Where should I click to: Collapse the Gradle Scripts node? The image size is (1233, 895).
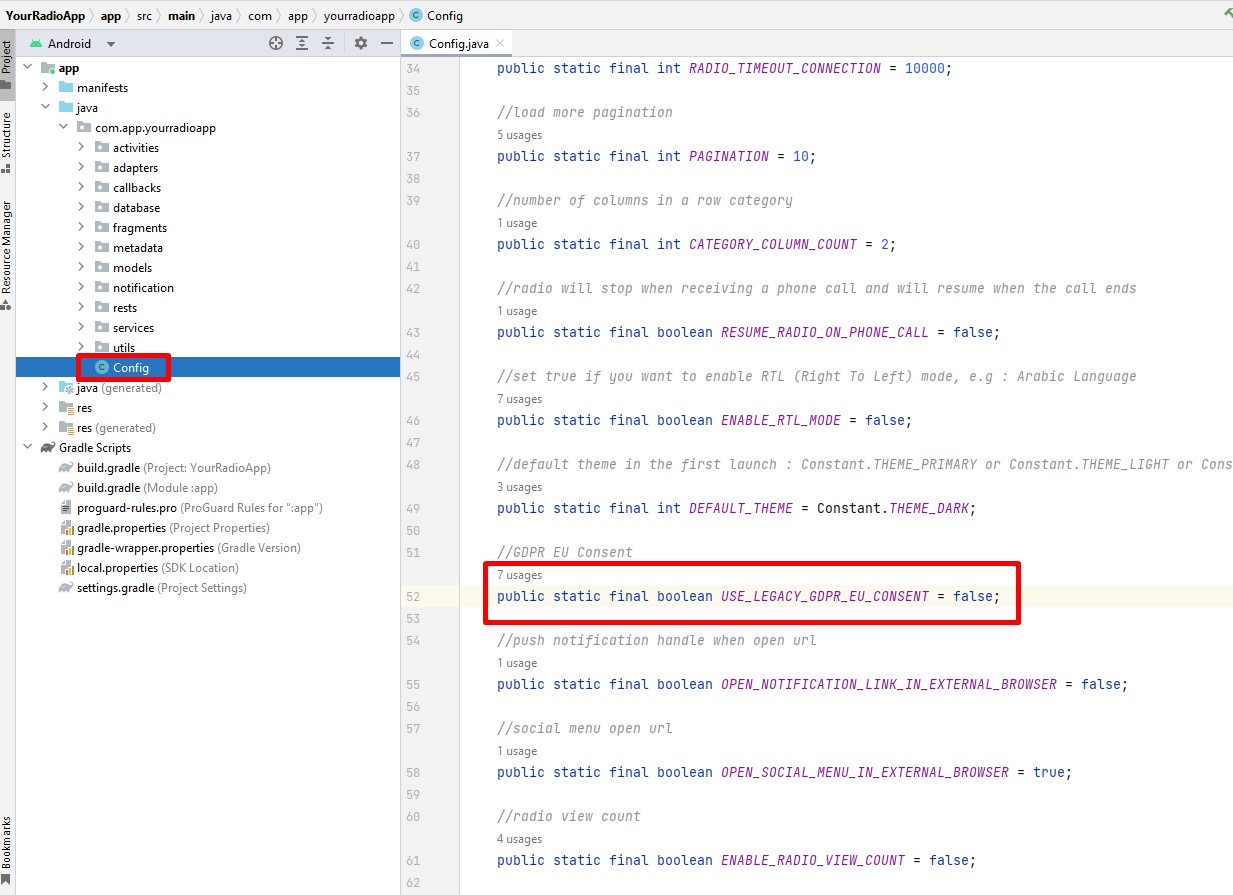[27, 448]
